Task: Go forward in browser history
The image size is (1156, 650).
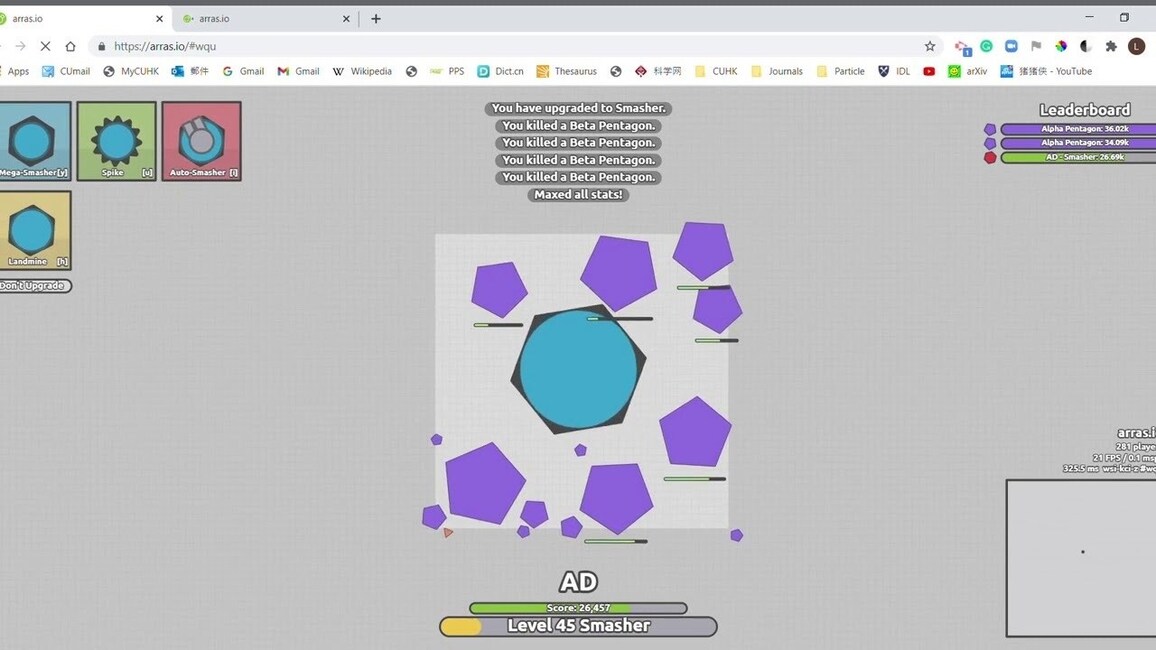Action: coord(20,46)
